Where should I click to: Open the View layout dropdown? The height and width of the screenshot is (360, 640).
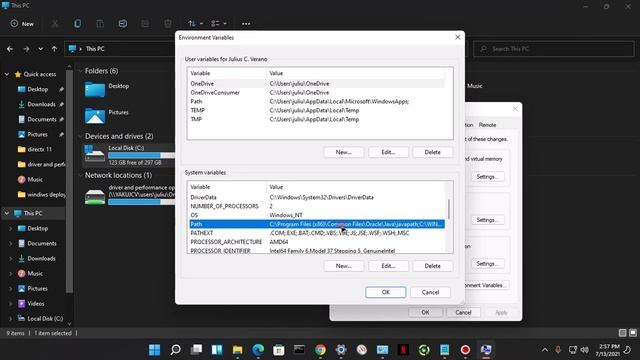click(219, 24)
